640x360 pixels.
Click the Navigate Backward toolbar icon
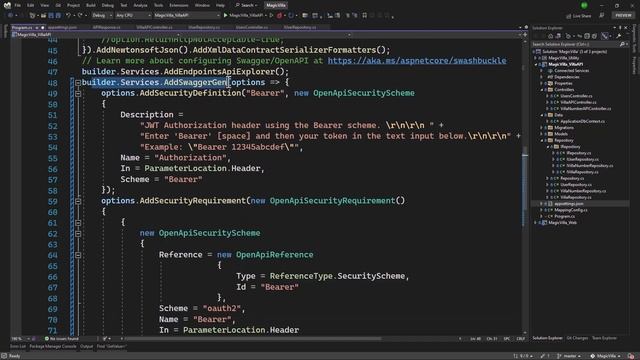pos(10,16)
